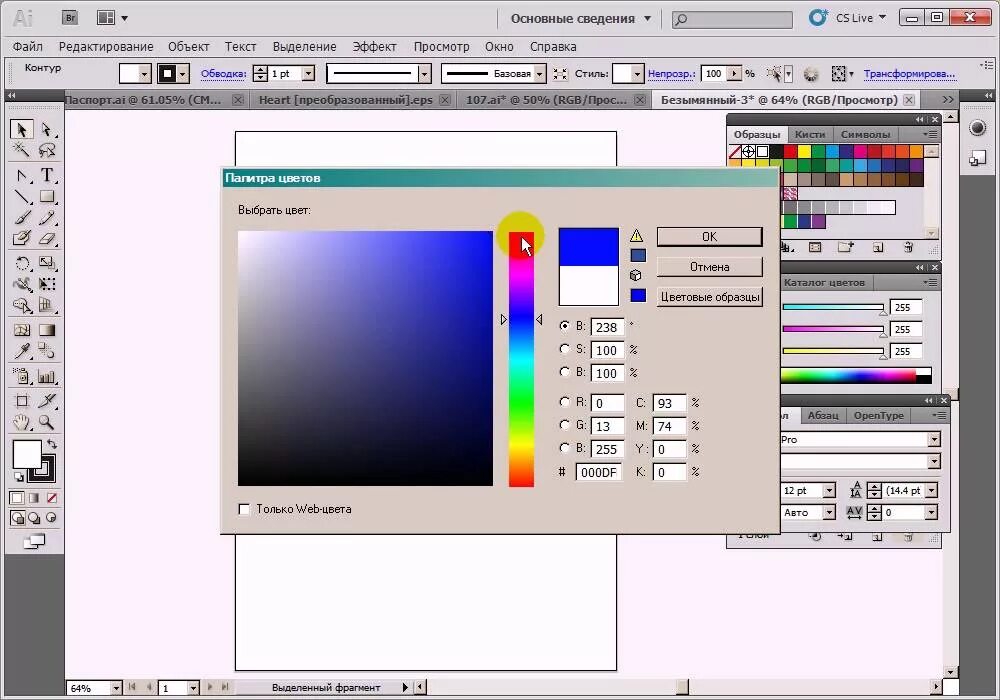Viewport: 1000px width, 700px height.
Task: Select the Brightness radio button at 100%
Action: [x=564, y=372]
